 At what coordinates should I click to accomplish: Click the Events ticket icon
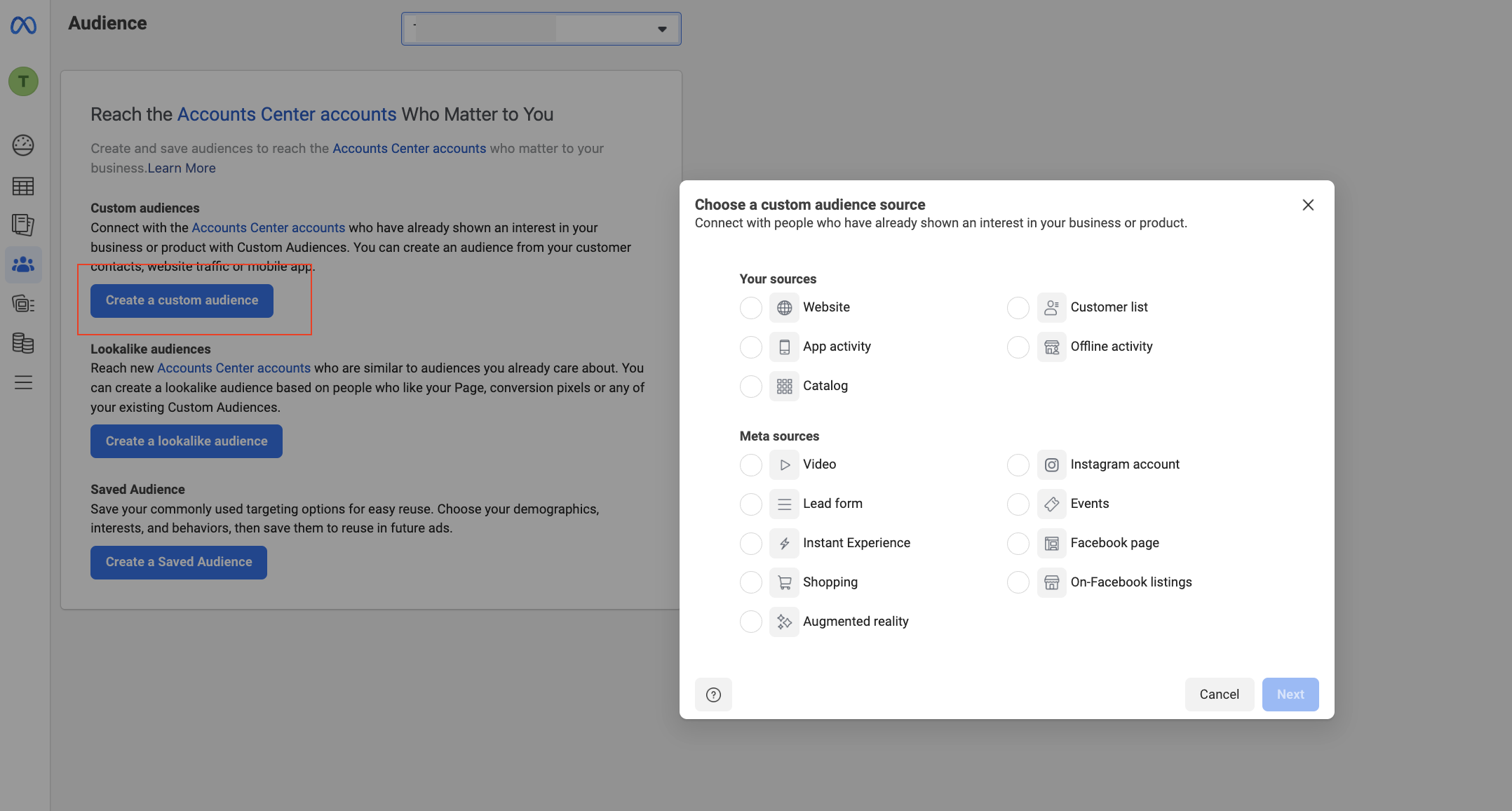point(1051,504)
